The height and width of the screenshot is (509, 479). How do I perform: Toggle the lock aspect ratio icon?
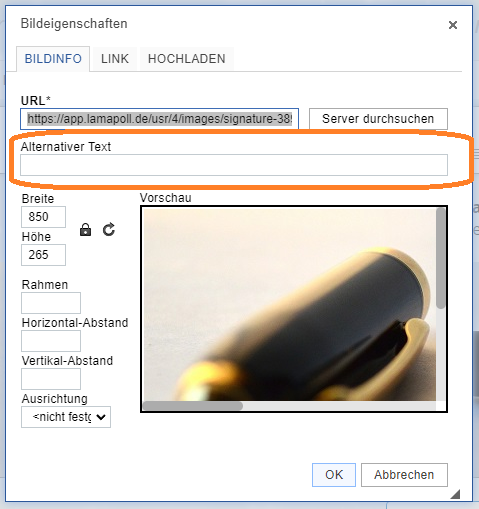coord(85,230)
